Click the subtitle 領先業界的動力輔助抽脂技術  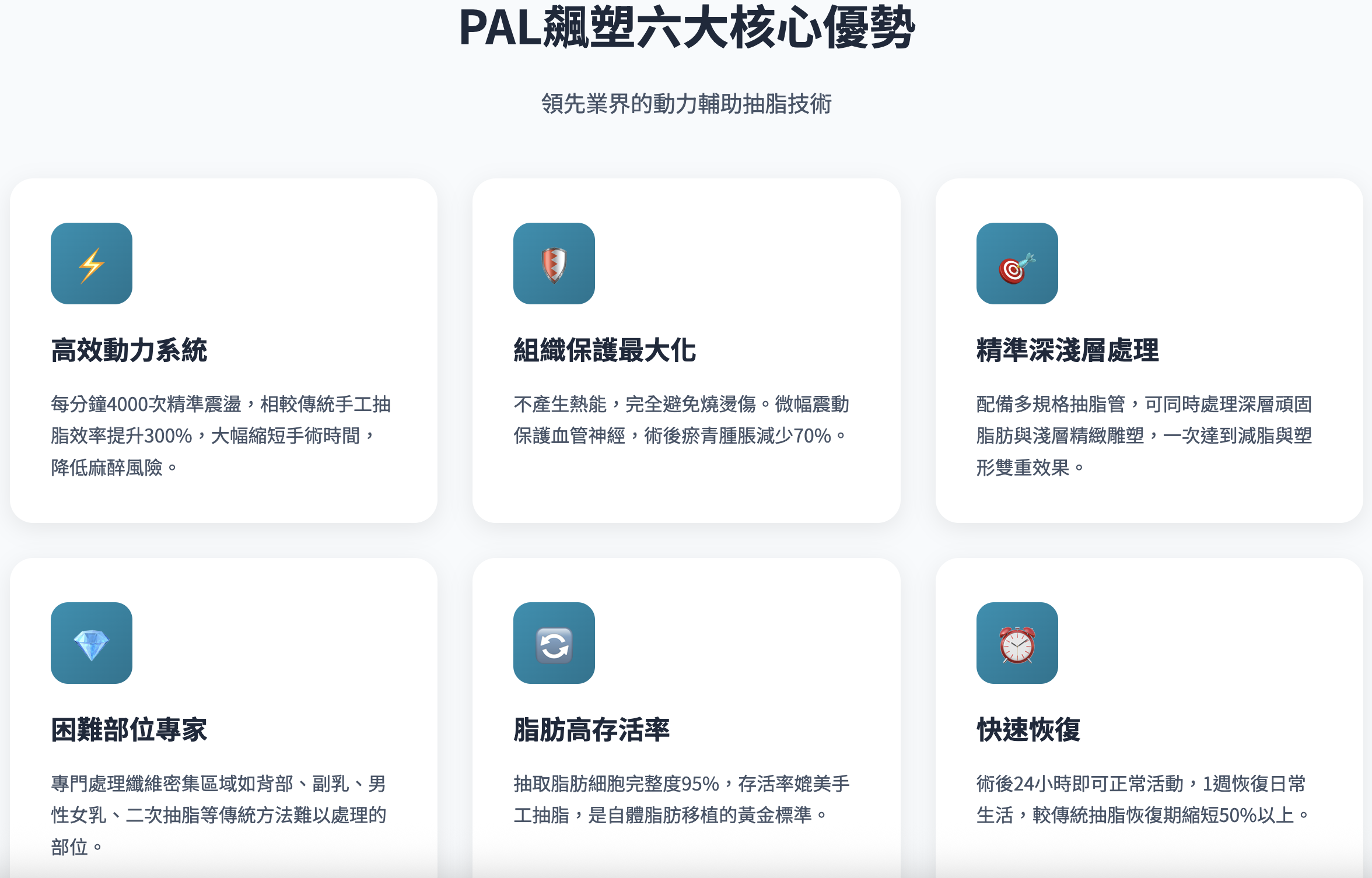686,104
